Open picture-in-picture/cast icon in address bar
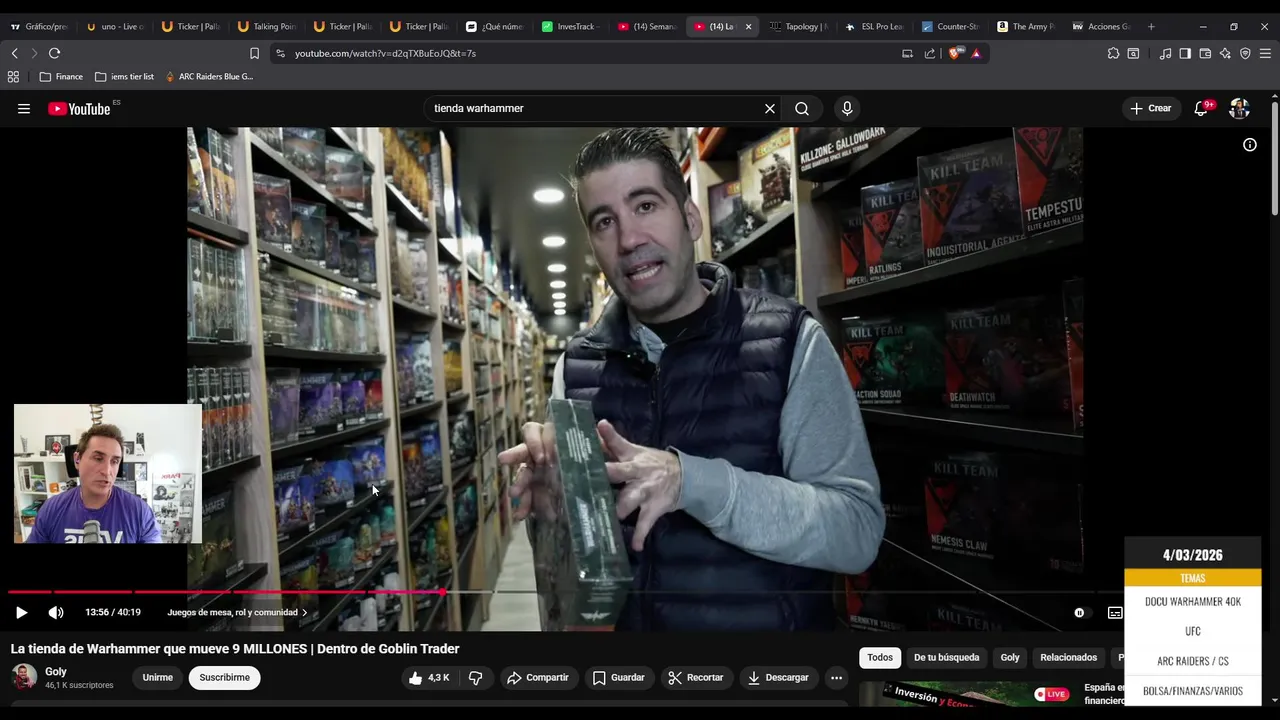The width and height of the screenshot is (1280, 720). 907,53
